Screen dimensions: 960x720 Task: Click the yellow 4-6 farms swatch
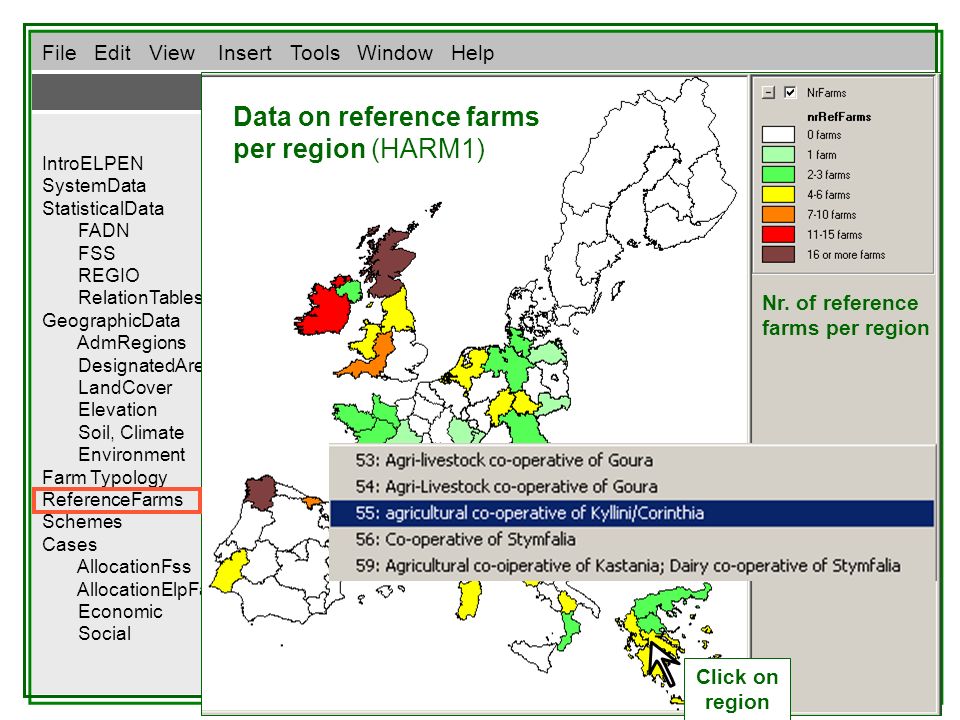(778, 195)
